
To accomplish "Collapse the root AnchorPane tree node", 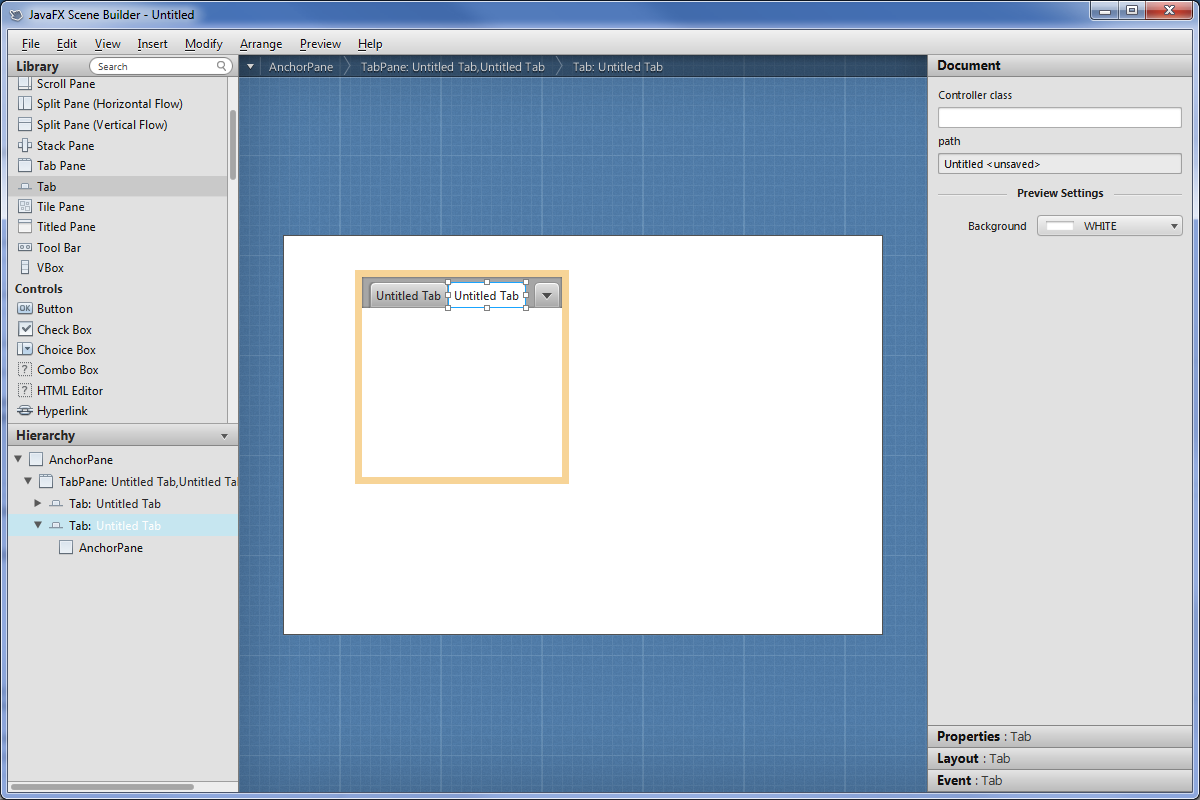I will coord(18,459).
